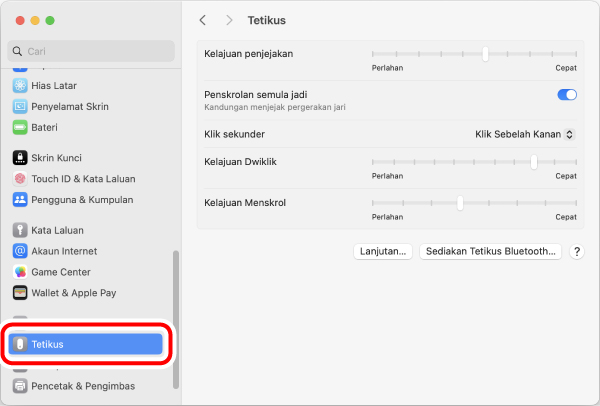Click the Cari search field

tap(90, 50)
